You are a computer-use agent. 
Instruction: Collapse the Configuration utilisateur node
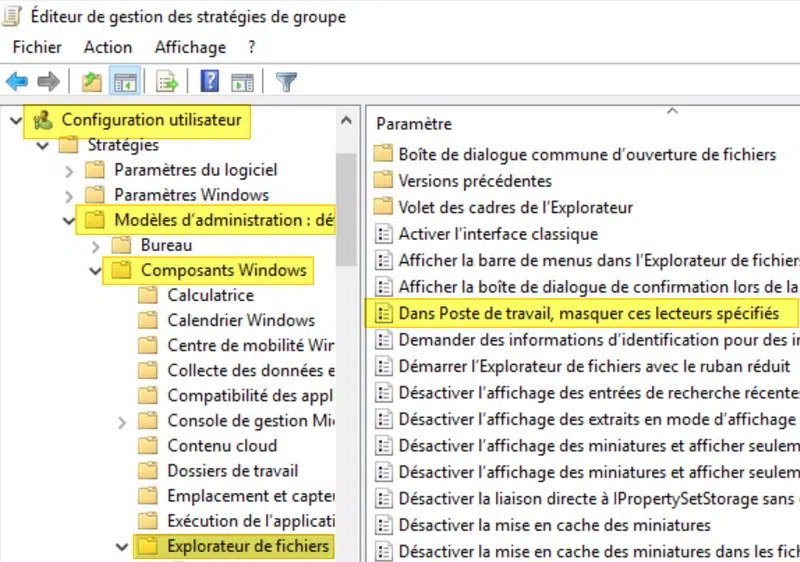(16, 121)
